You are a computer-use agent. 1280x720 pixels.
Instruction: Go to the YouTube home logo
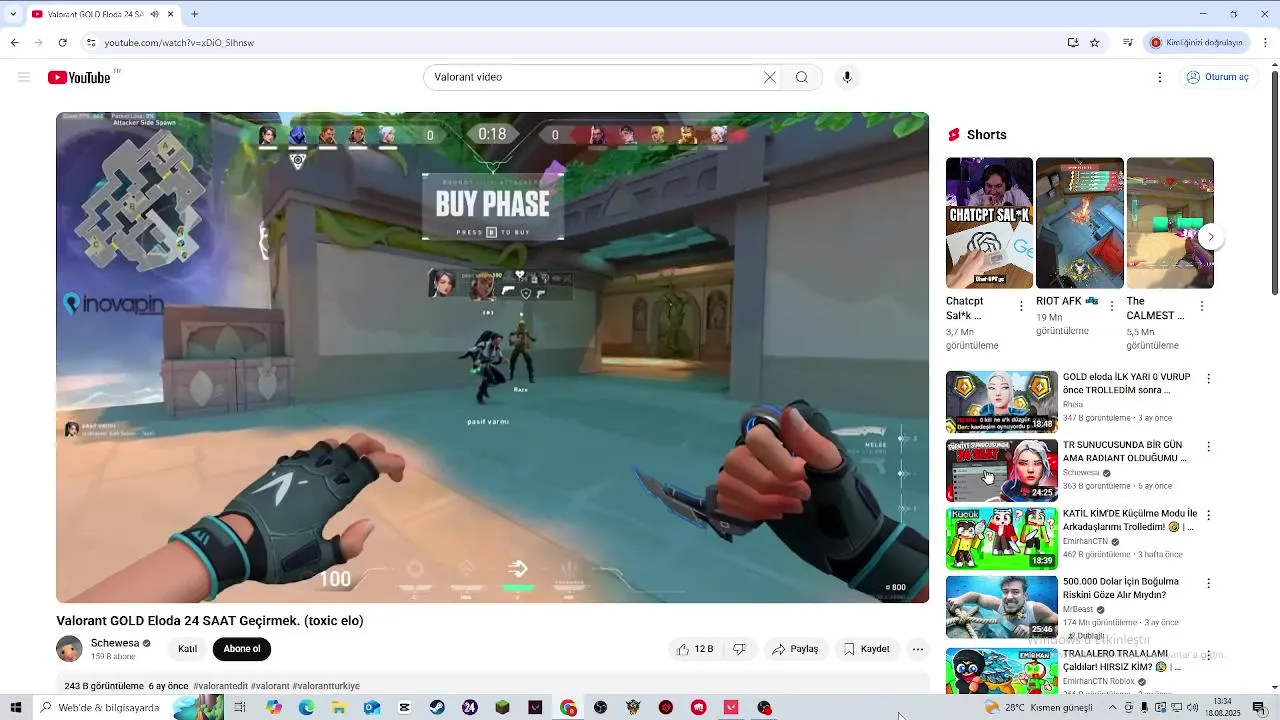[x=80, y=77]
